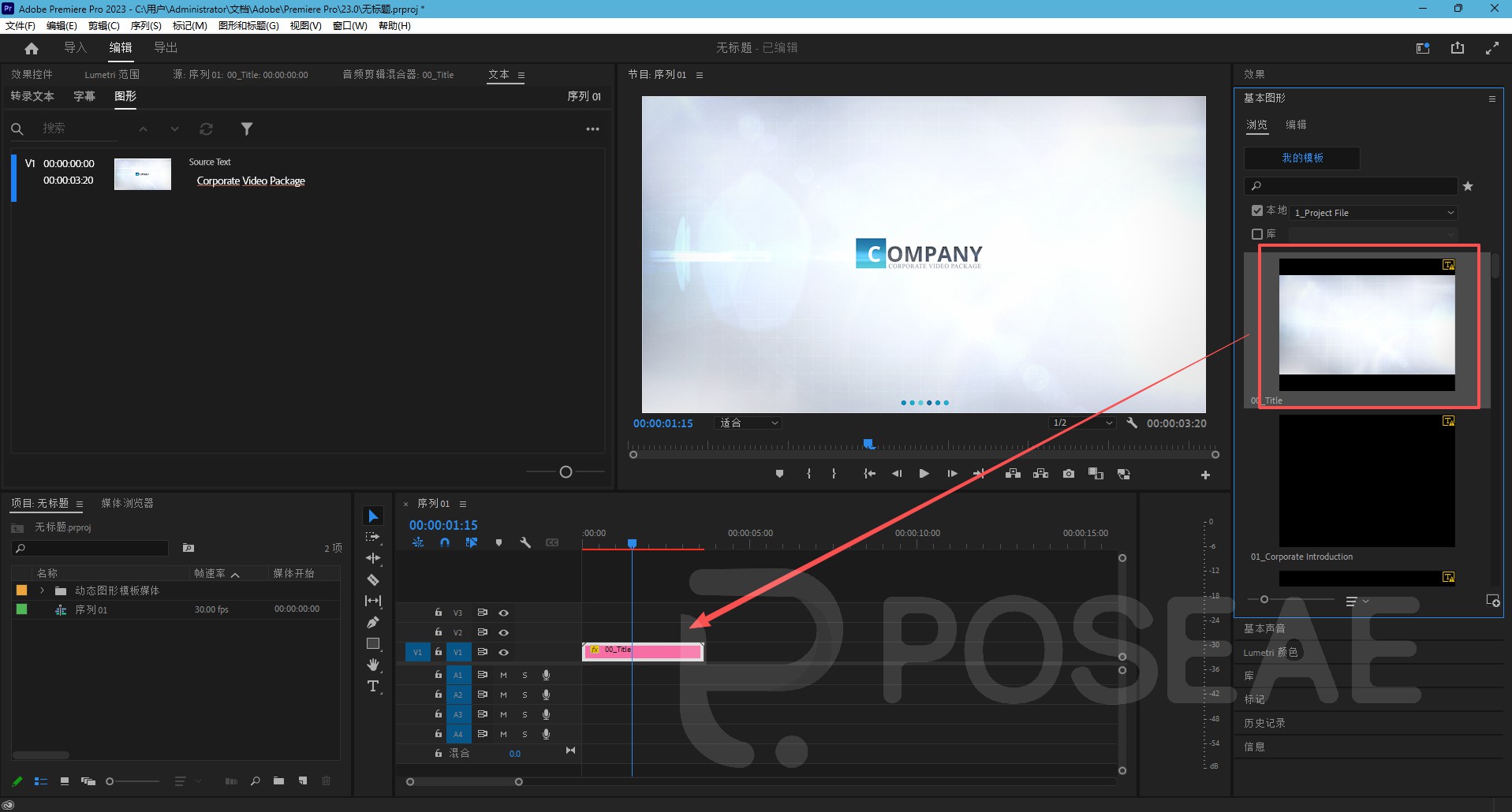This screenshot has width=1512, height=812.
Task: Select the Slip tool
Action: tap(373, 601)
